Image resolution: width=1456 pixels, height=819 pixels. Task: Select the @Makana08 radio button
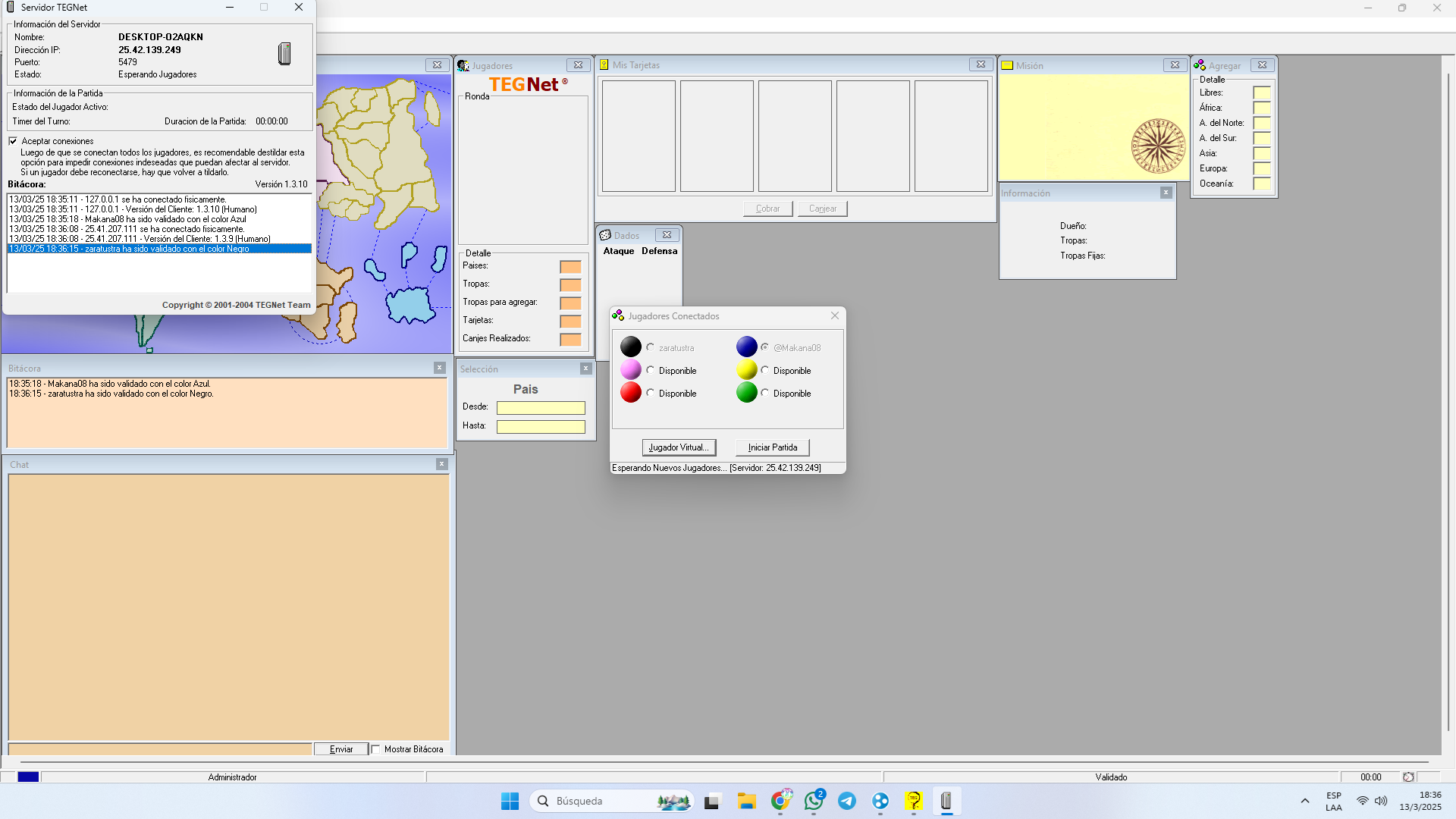pyautogui.click(x=764, y=347)
